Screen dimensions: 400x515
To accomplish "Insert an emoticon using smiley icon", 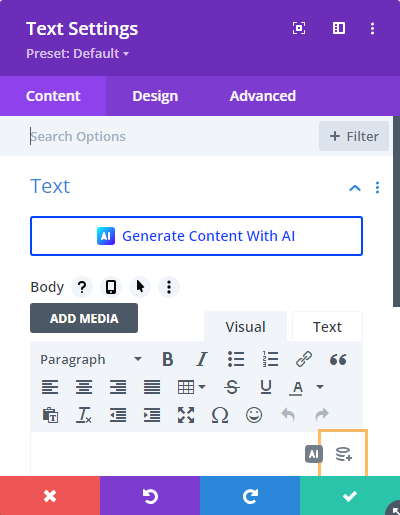I will (x=254, y=415).
